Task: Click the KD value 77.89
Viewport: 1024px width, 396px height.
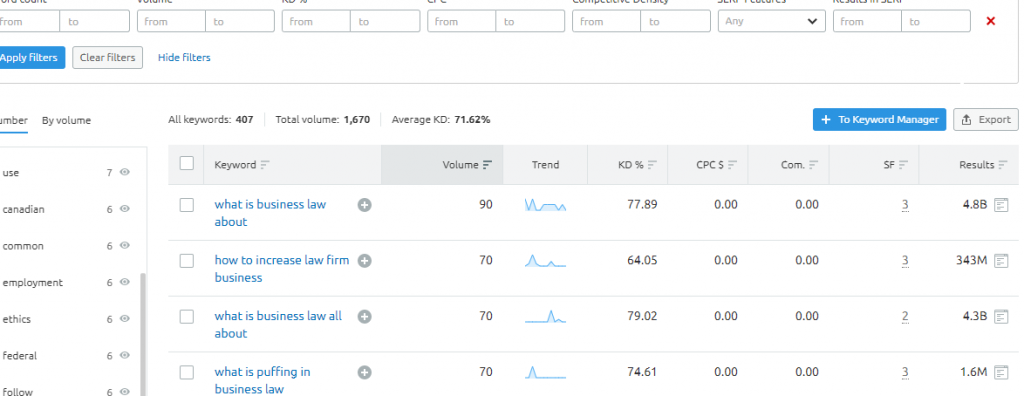Action: 642,205
